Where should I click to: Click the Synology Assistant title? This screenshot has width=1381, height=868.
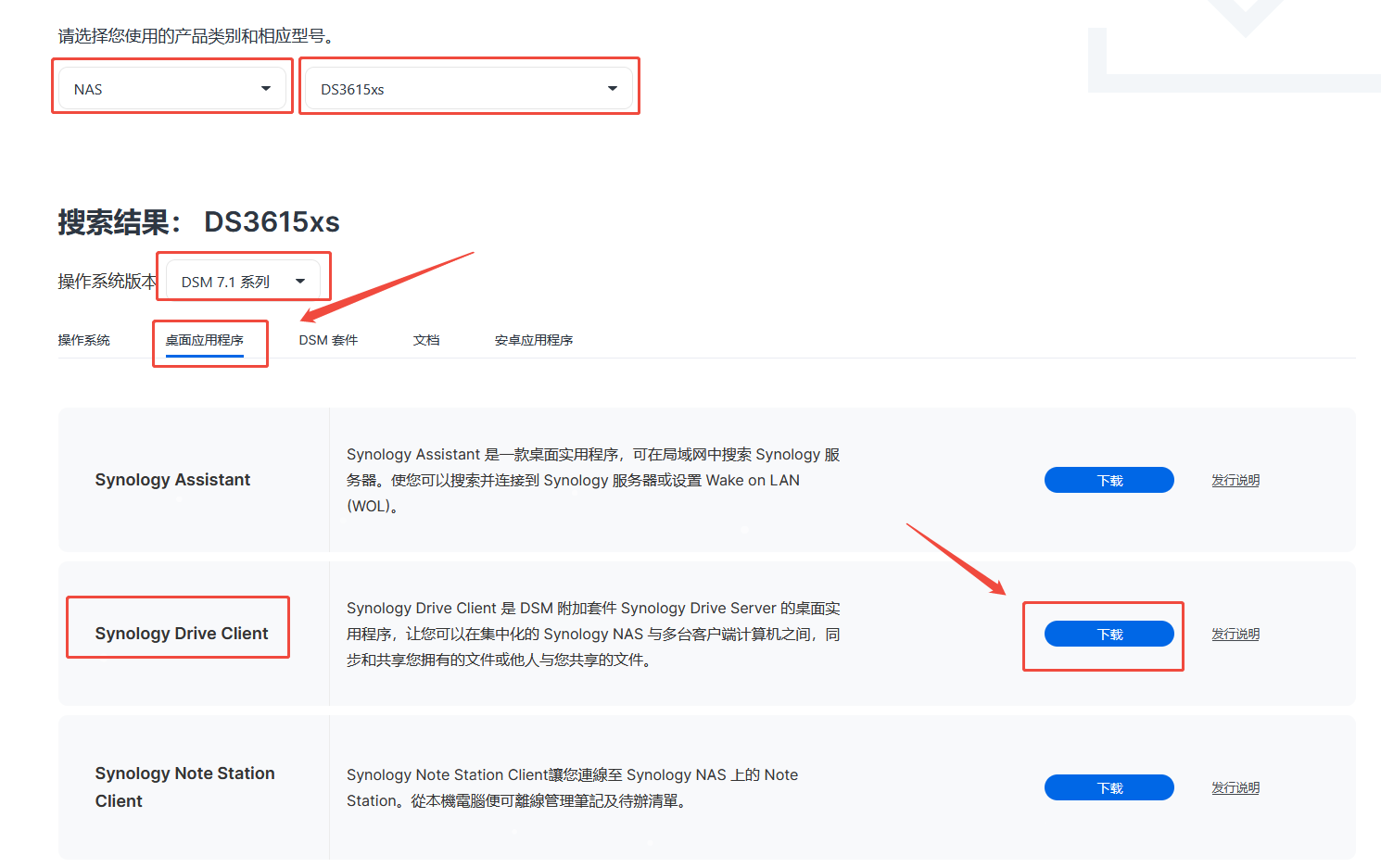(x=172, y=480)
